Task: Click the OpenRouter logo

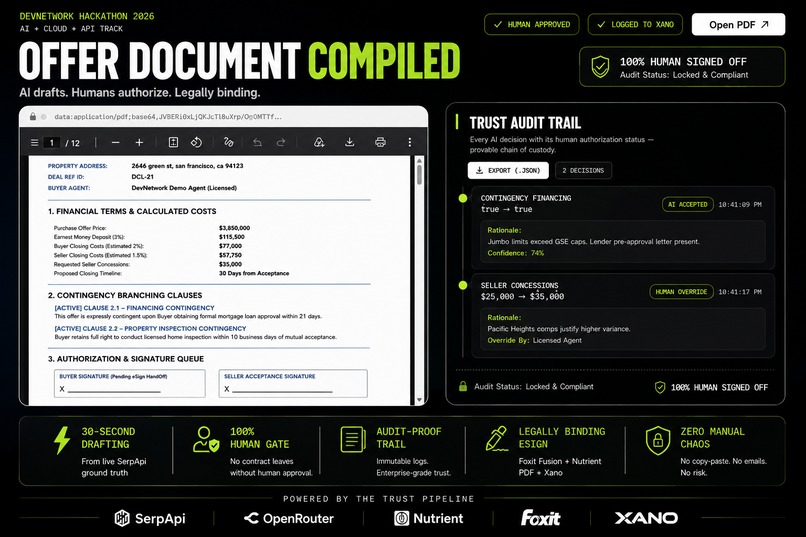Action: pyautogui.click(x=289, y=519)
